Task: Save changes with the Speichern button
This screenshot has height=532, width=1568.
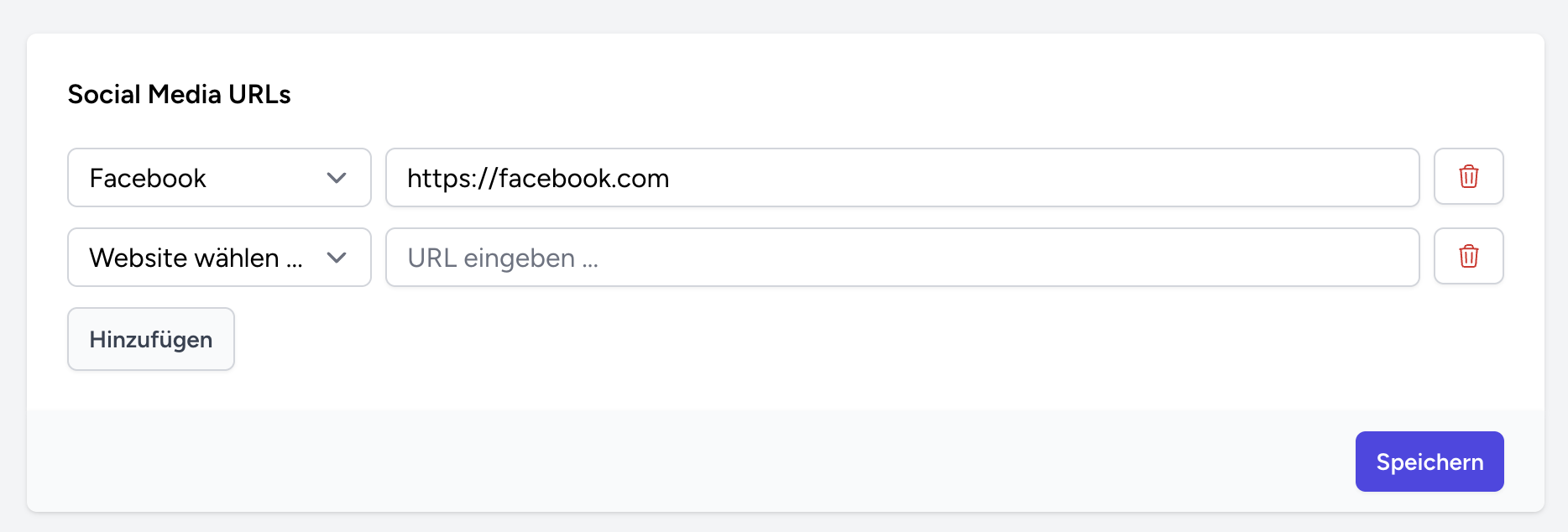Action: pos(1429,462)
